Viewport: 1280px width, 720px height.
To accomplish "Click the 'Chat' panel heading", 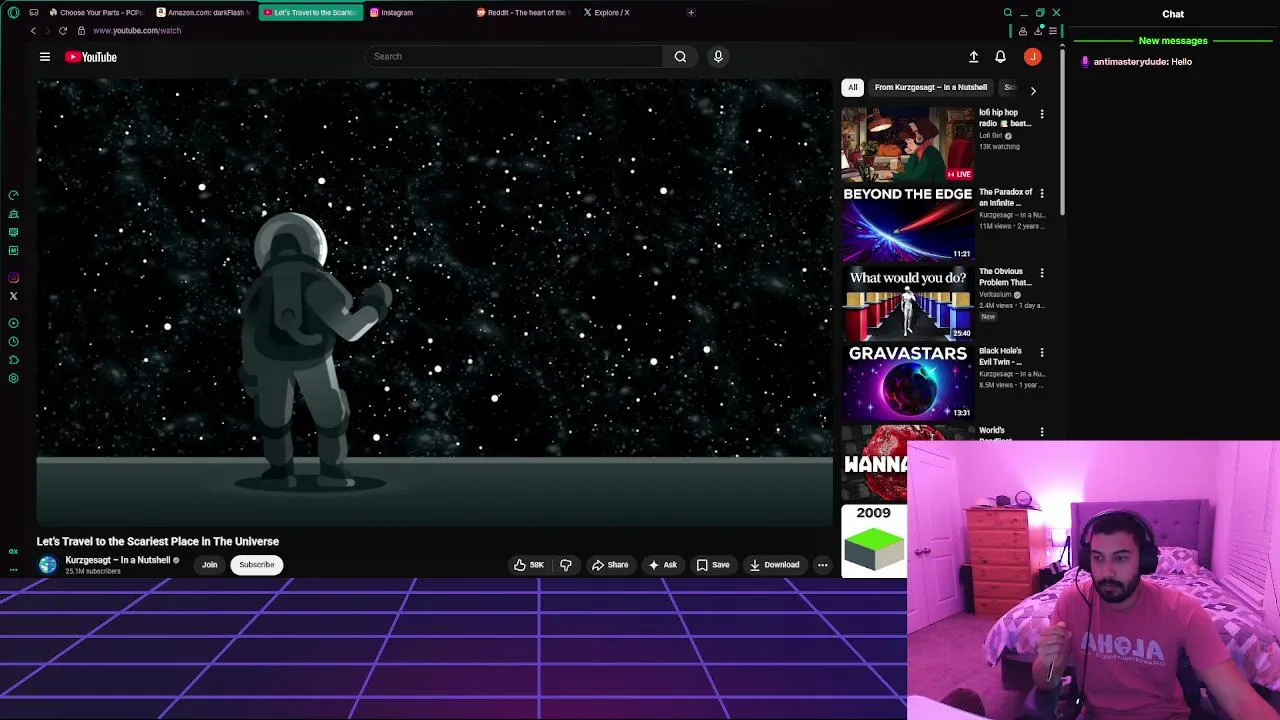I will pos(1173,14).
